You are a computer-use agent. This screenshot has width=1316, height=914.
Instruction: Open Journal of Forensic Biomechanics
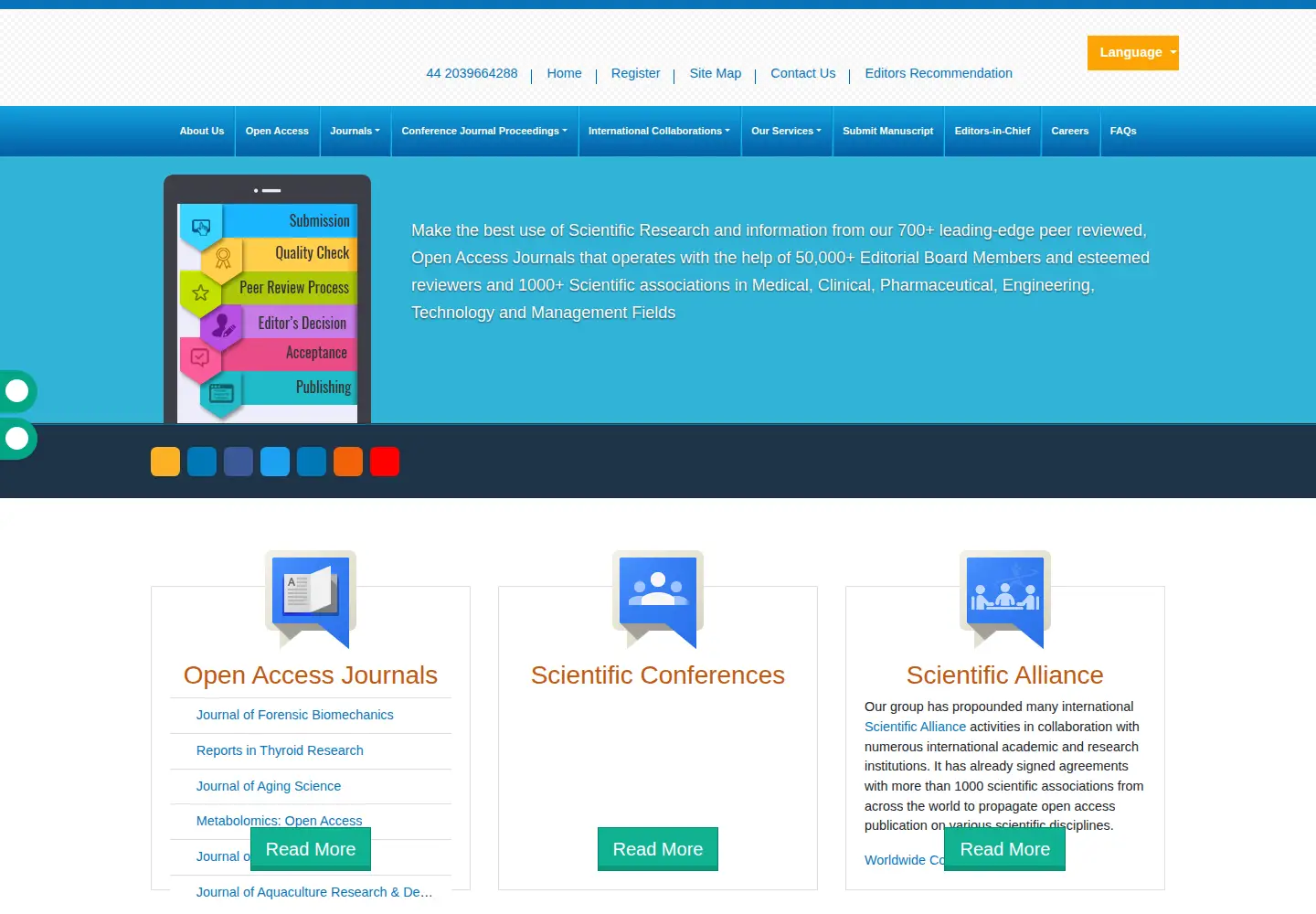tap(295, 715)
